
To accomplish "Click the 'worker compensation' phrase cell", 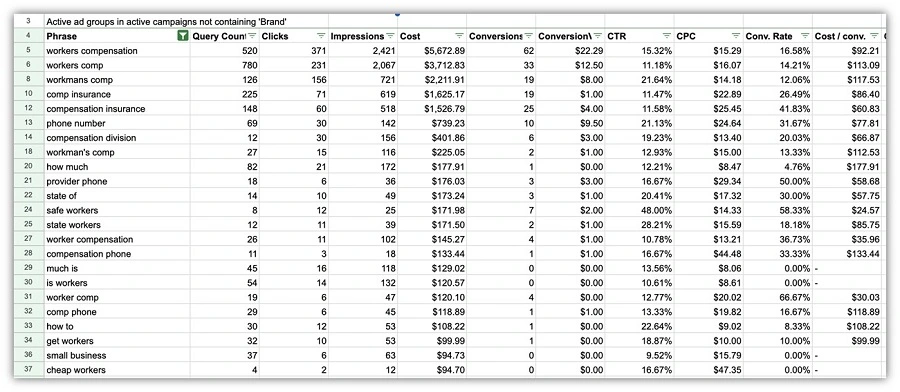I will click(117, 239).
